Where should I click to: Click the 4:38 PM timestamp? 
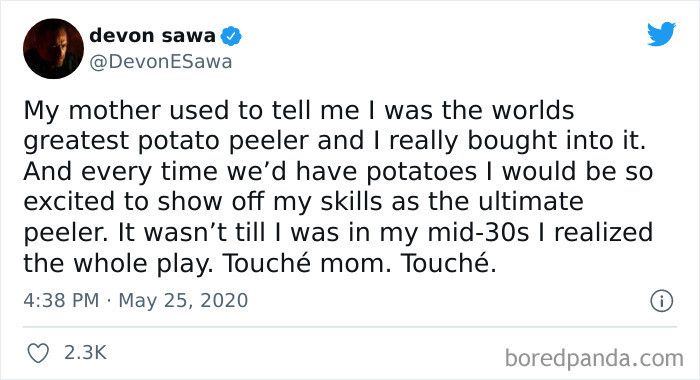[x=61, y=300]
